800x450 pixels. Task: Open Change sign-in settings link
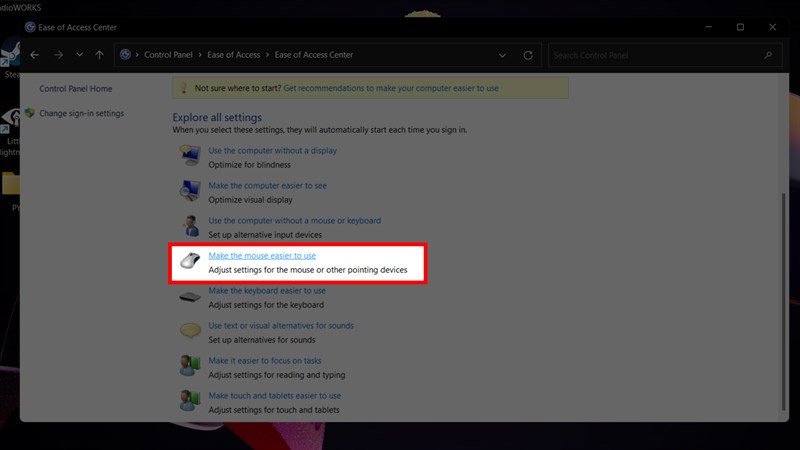coord(81,113)
